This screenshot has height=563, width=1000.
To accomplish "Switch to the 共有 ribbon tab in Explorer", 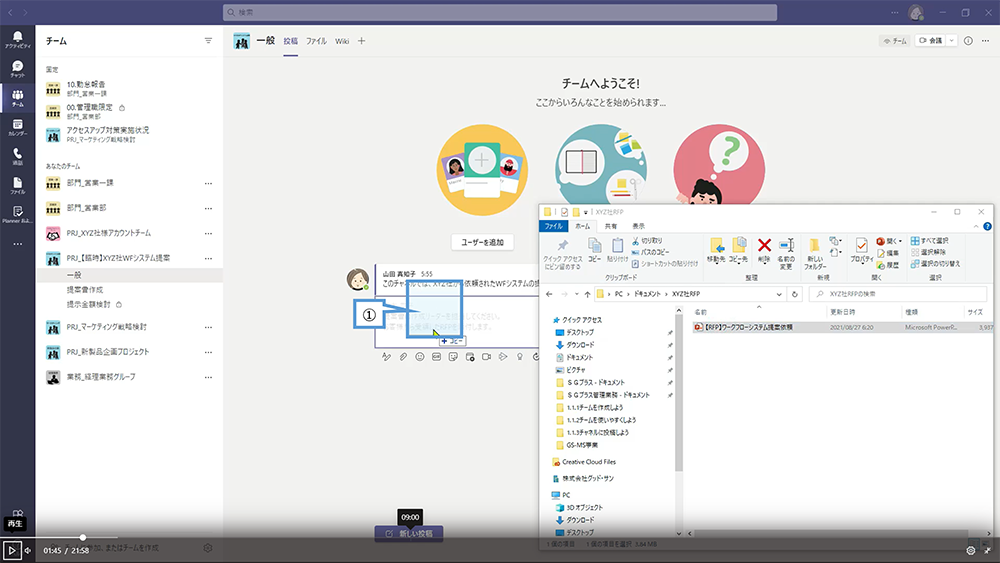I will coord(611,226).
